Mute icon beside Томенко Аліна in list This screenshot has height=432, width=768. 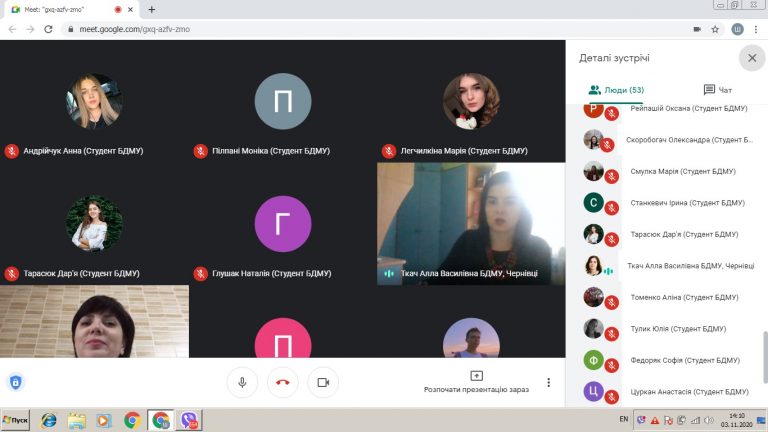[611, 303]
